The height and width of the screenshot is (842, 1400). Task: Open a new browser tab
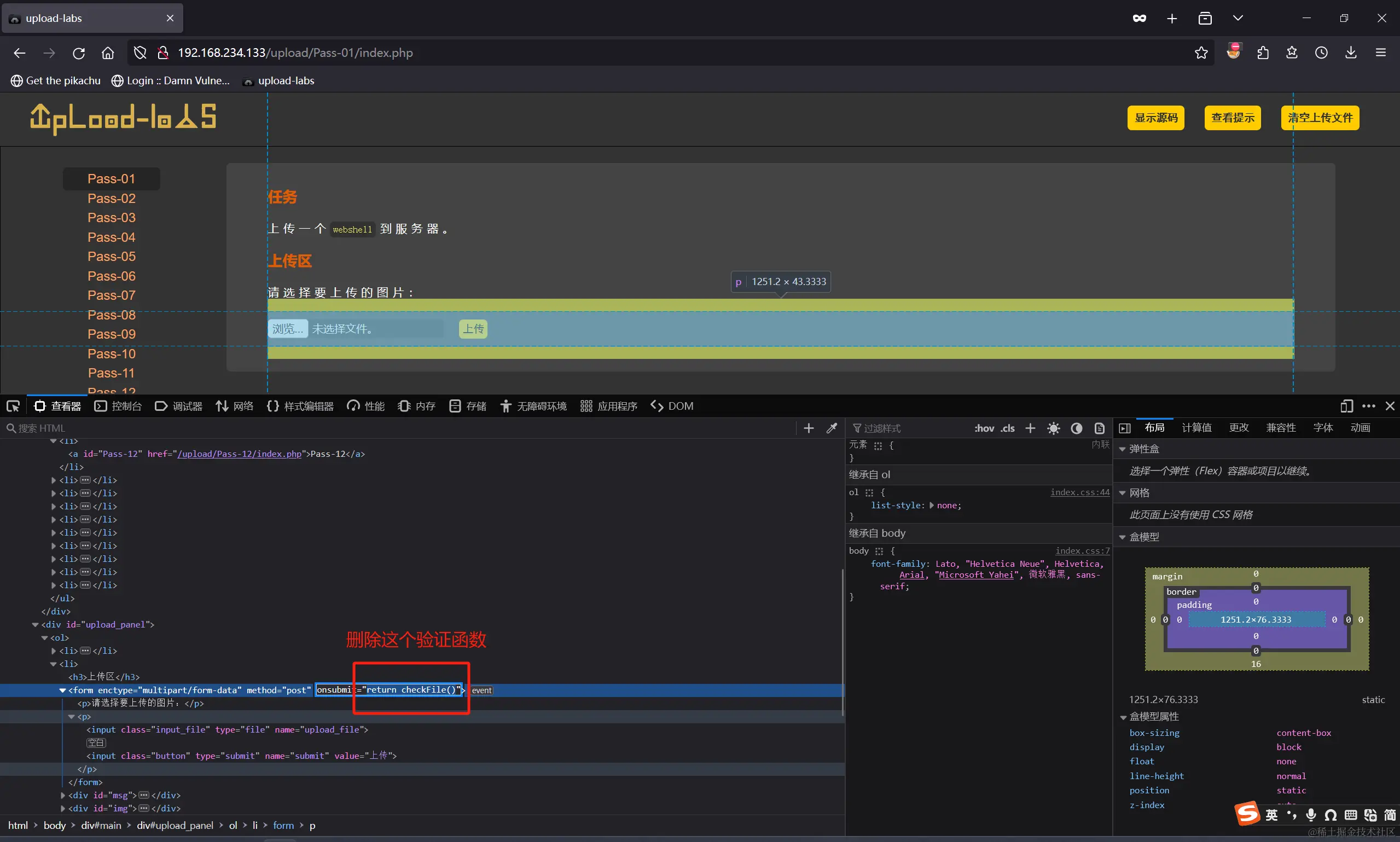(1172, 18)
